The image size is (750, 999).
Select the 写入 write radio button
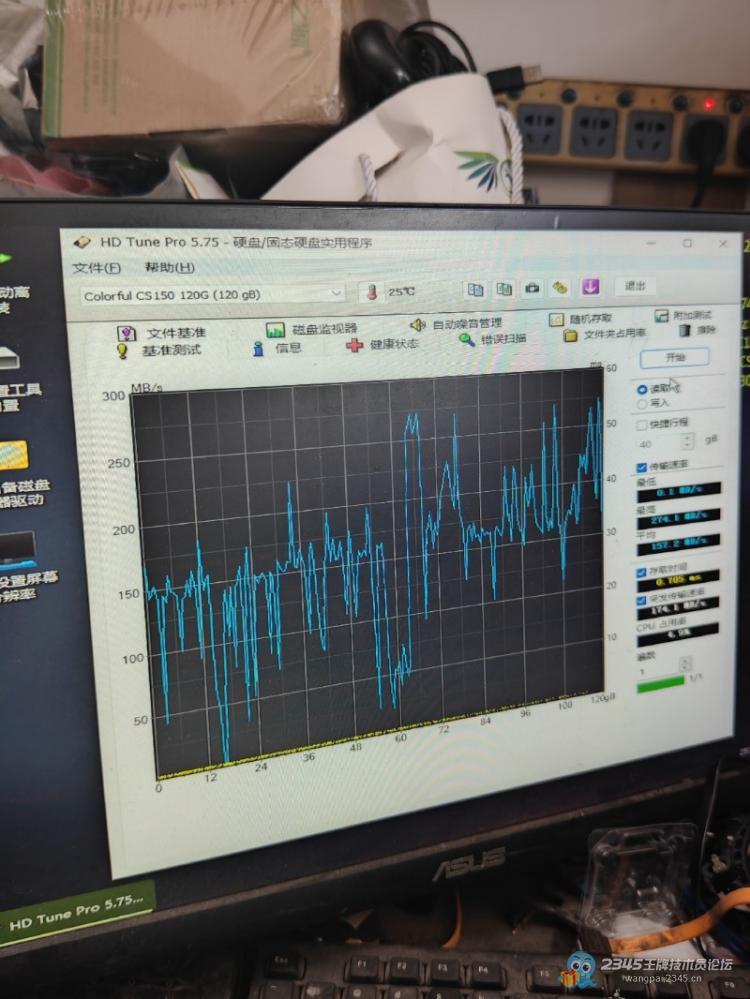pyautogui.click(x=642, y=404)
